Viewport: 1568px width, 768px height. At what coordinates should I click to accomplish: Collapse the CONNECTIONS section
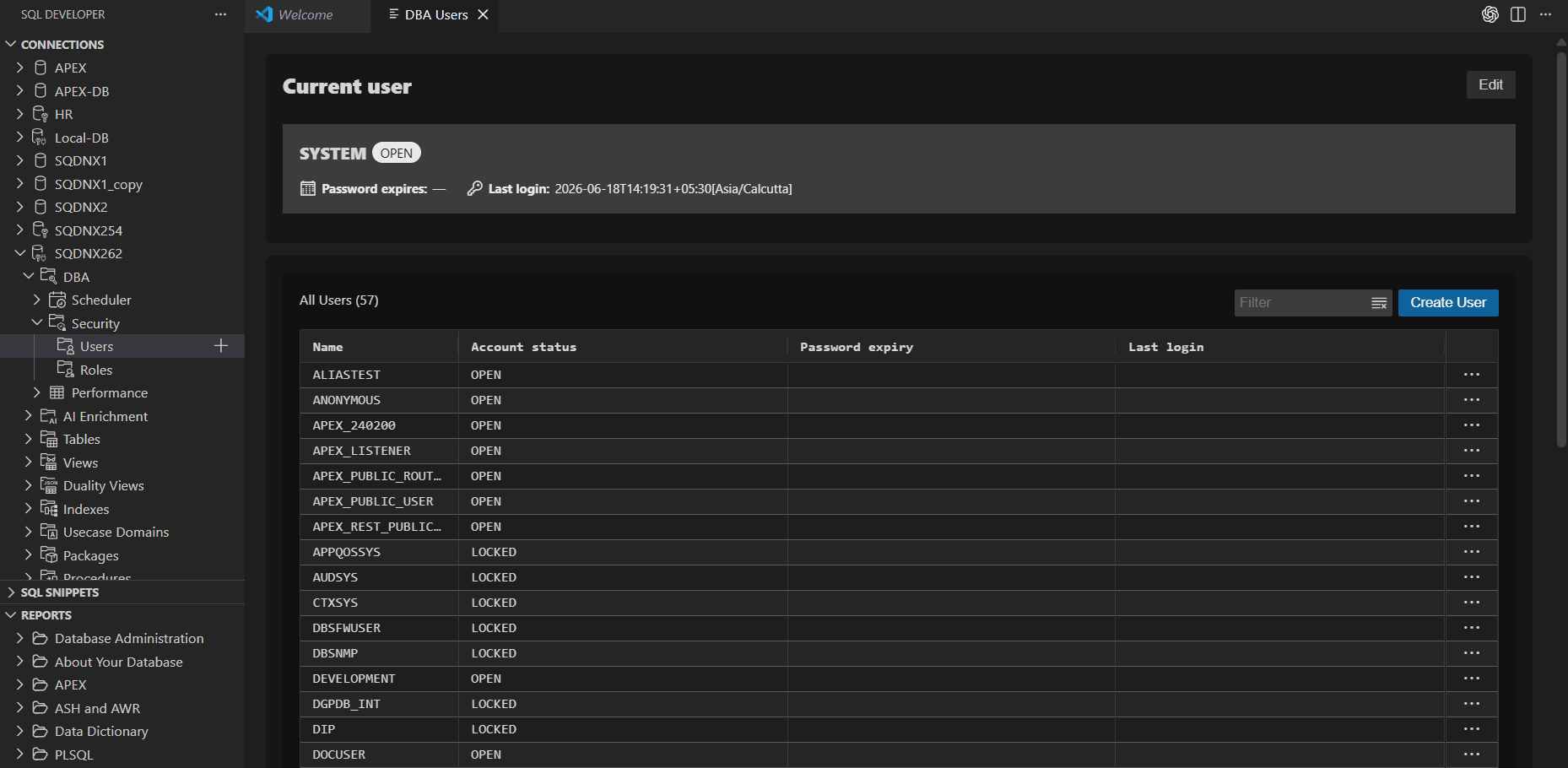(11, 44)
